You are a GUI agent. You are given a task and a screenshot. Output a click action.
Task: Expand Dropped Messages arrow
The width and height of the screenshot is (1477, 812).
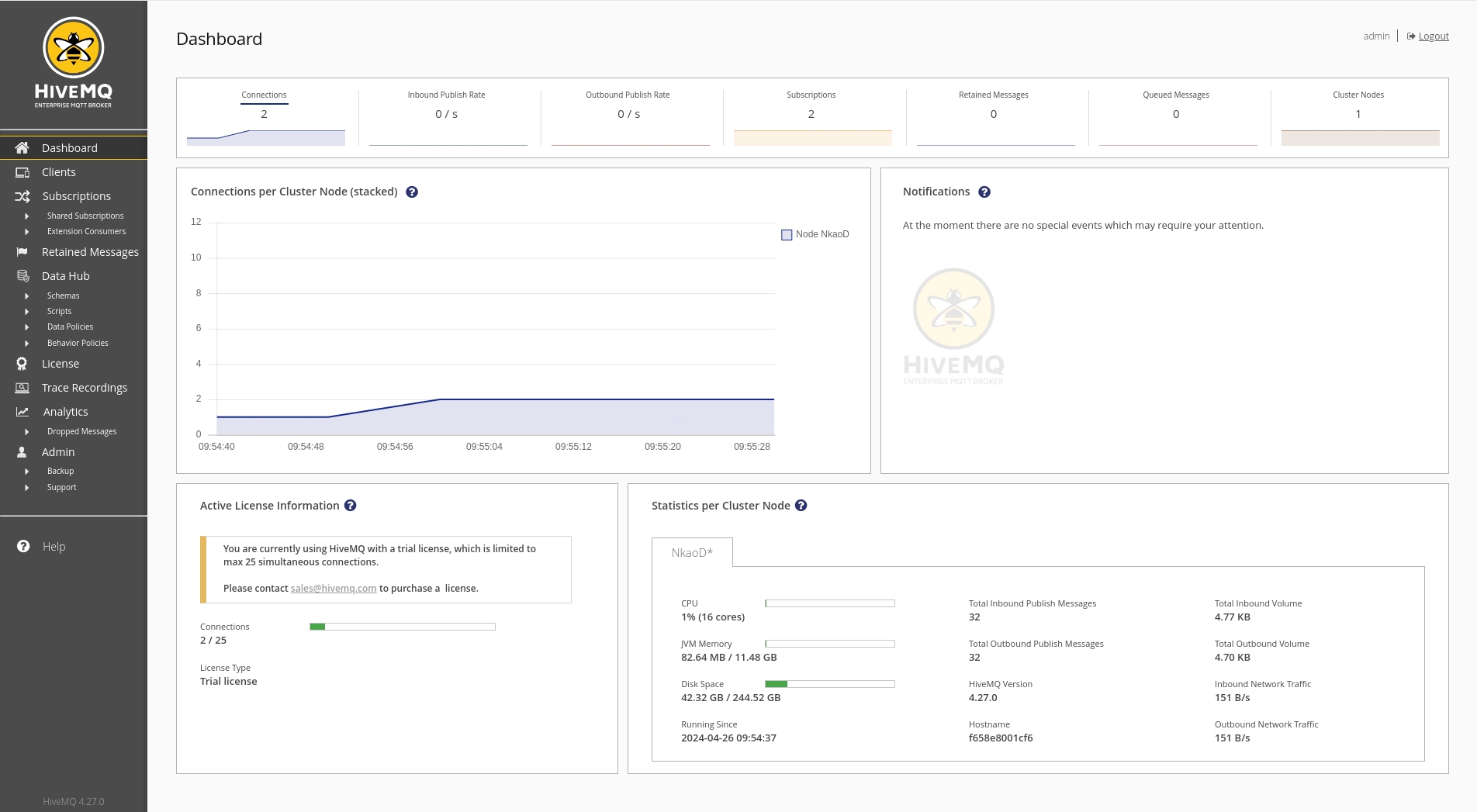27,432
